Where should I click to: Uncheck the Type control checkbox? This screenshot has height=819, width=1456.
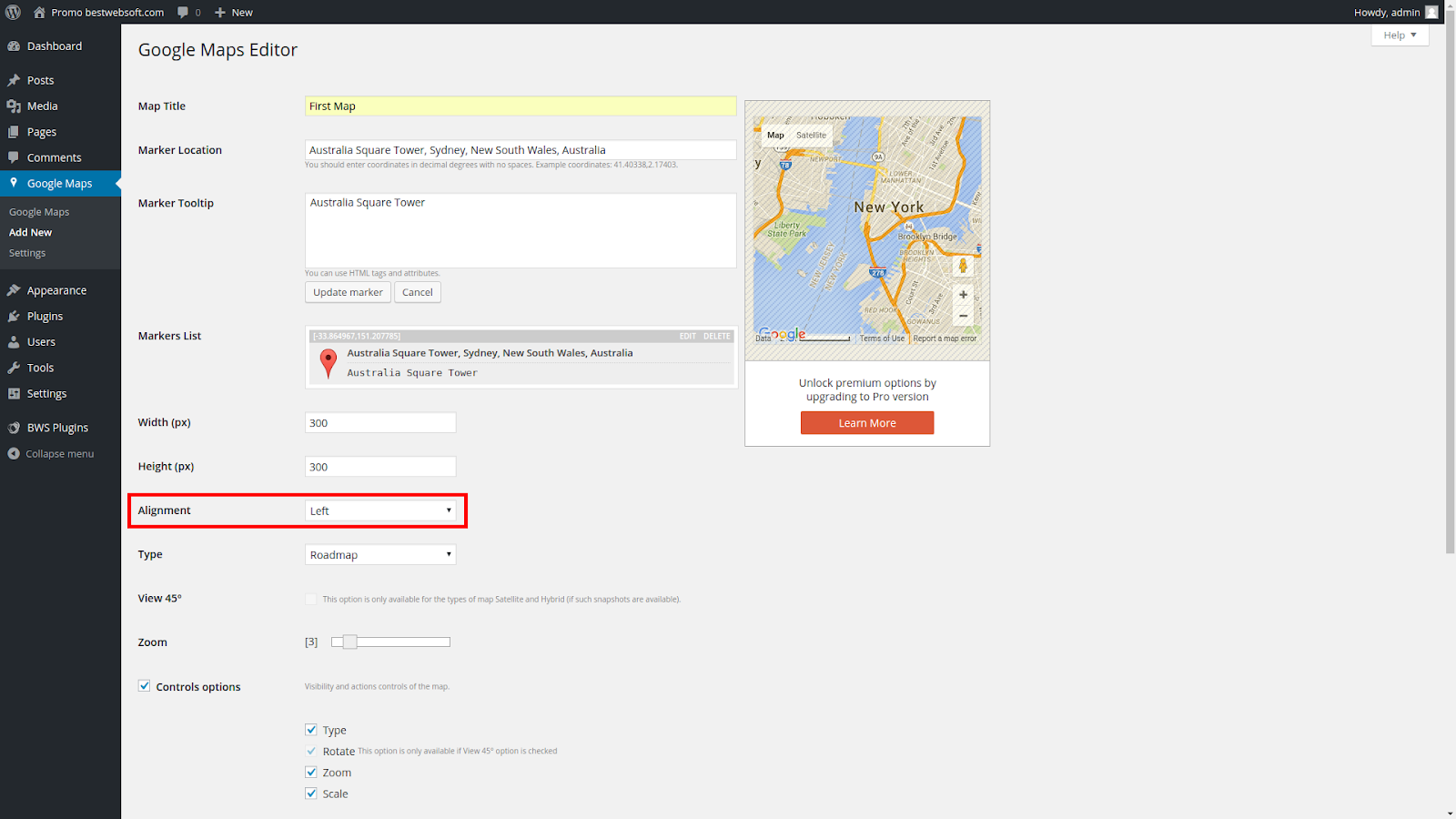(x=311, y=730)
